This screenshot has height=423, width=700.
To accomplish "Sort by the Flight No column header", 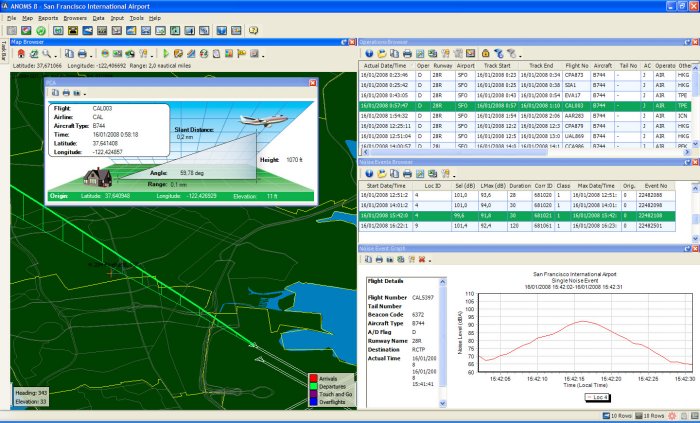I will click(576, 64).
